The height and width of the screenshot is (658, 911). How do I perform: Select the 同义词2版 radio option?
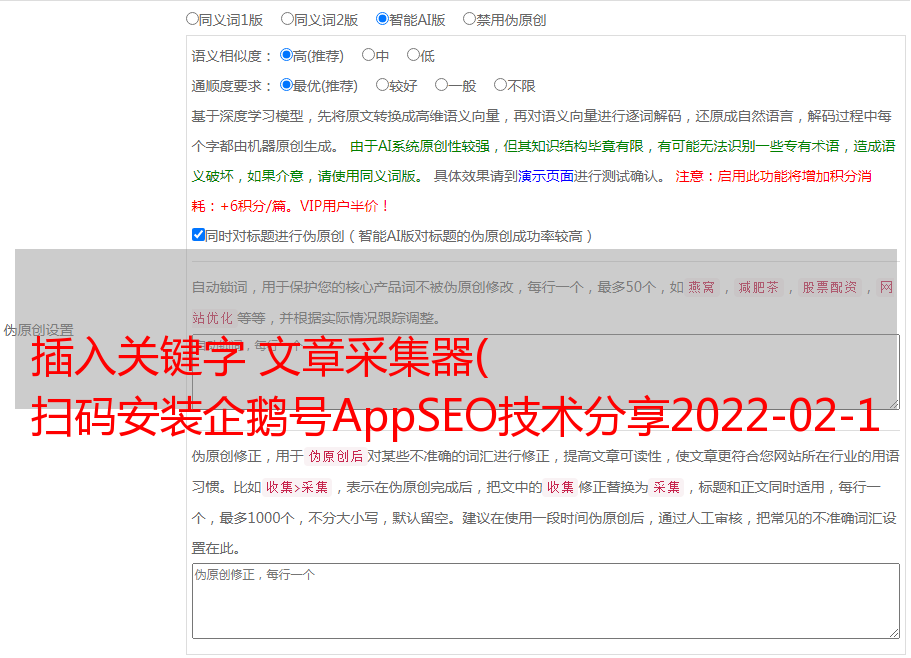click(287, 19)
